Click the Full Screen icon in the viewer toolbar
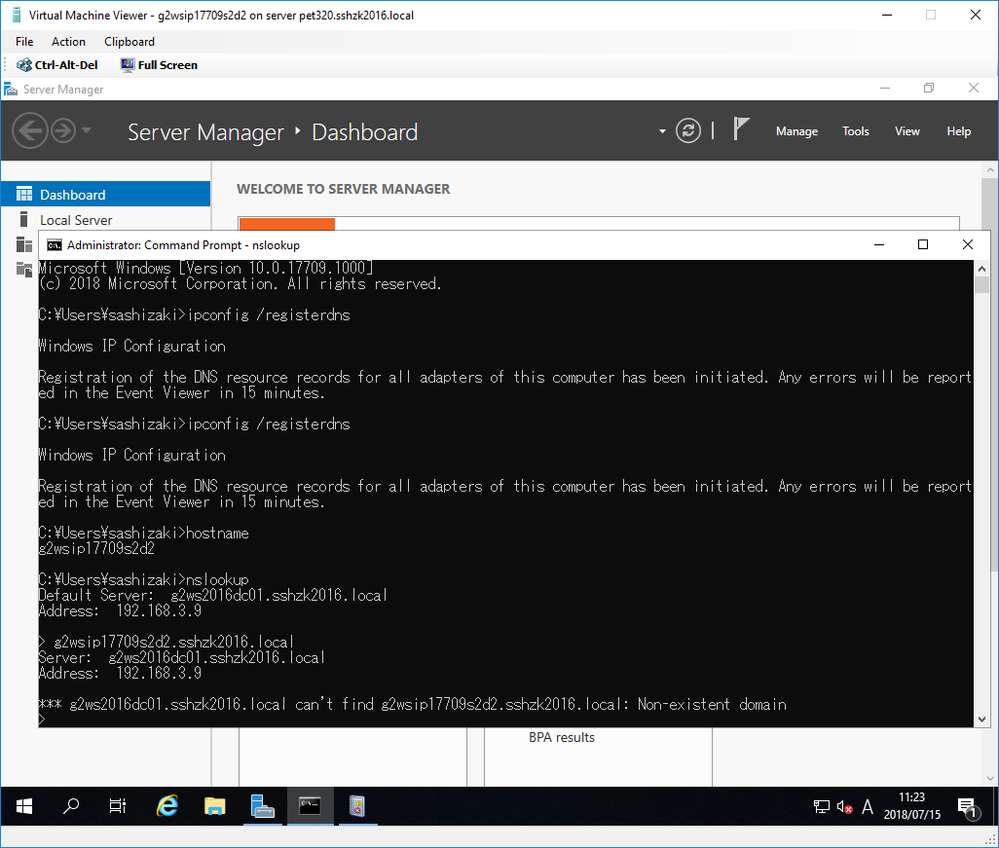999x848 pixels. 127,64
